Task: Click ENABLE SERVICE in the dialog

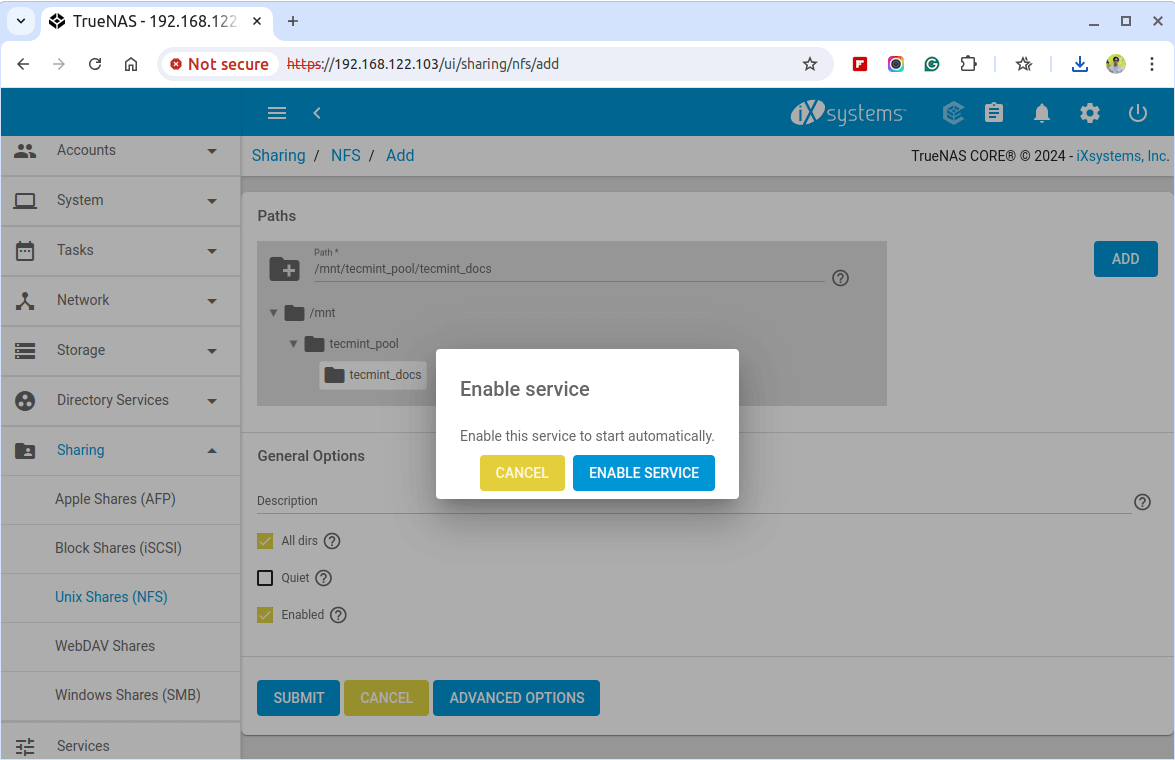Action: (x=644, y=473)
